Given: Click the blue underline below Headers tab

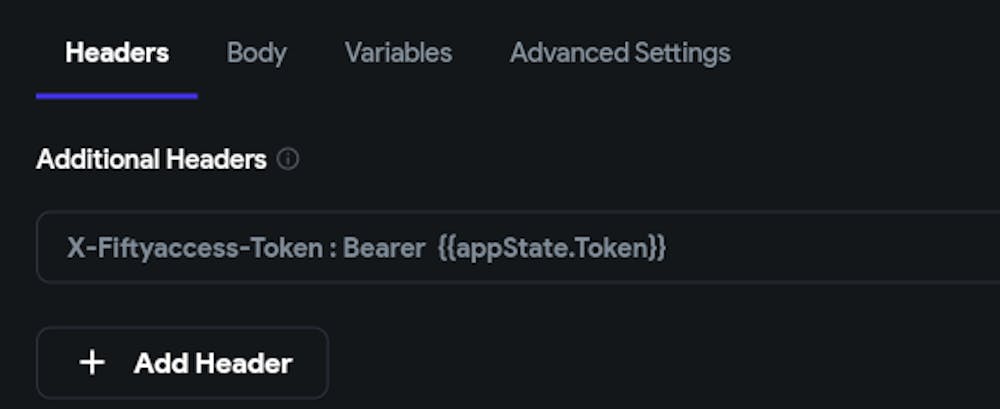Looking at the screenshot, I should [117, 96].
